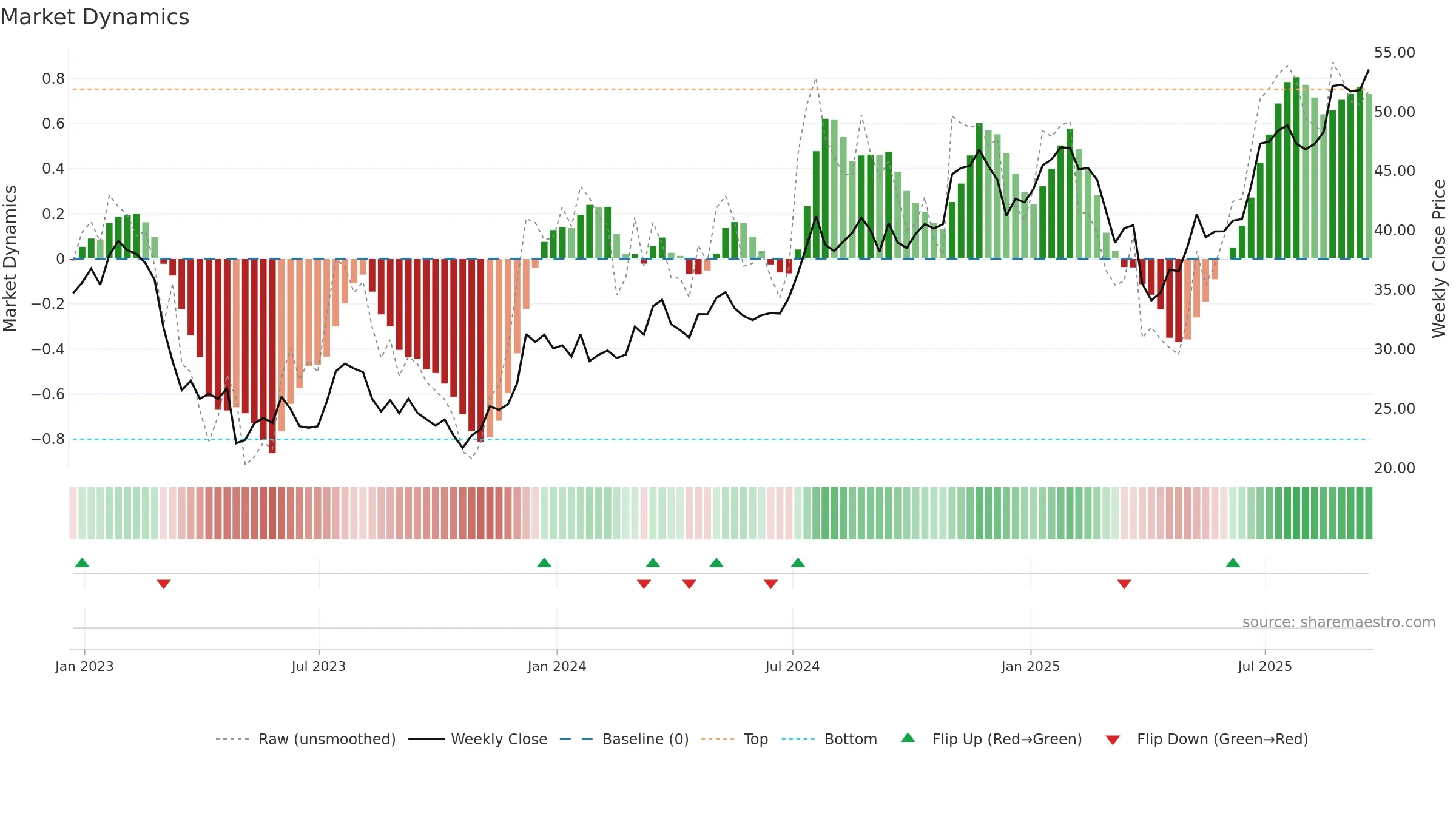Image resolution: width=1456 pixels, height=819 pixels.
Task: Select the red flip-down marker before Jul 2024
Action: click(770, 584)
